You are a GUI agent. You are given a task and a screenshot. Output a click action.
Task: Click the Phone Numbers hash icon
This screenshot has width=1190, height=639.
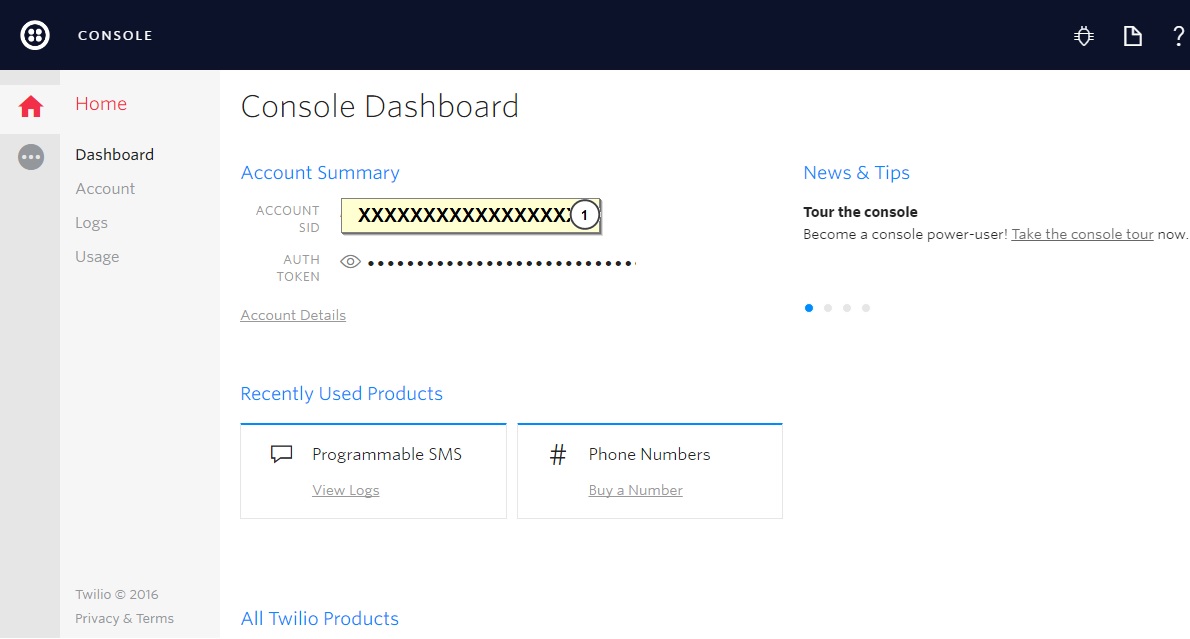558,455
